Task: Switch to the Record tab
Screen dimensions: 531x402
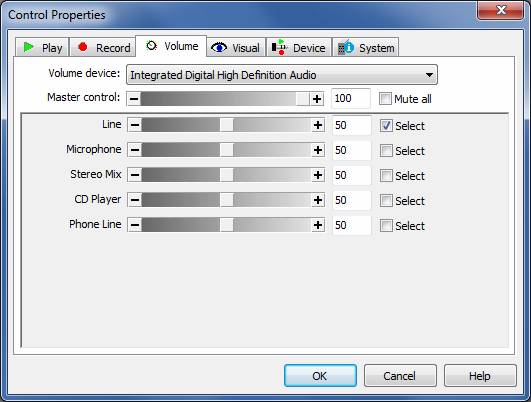Action: pyautogui.click(x=103, y=47)
